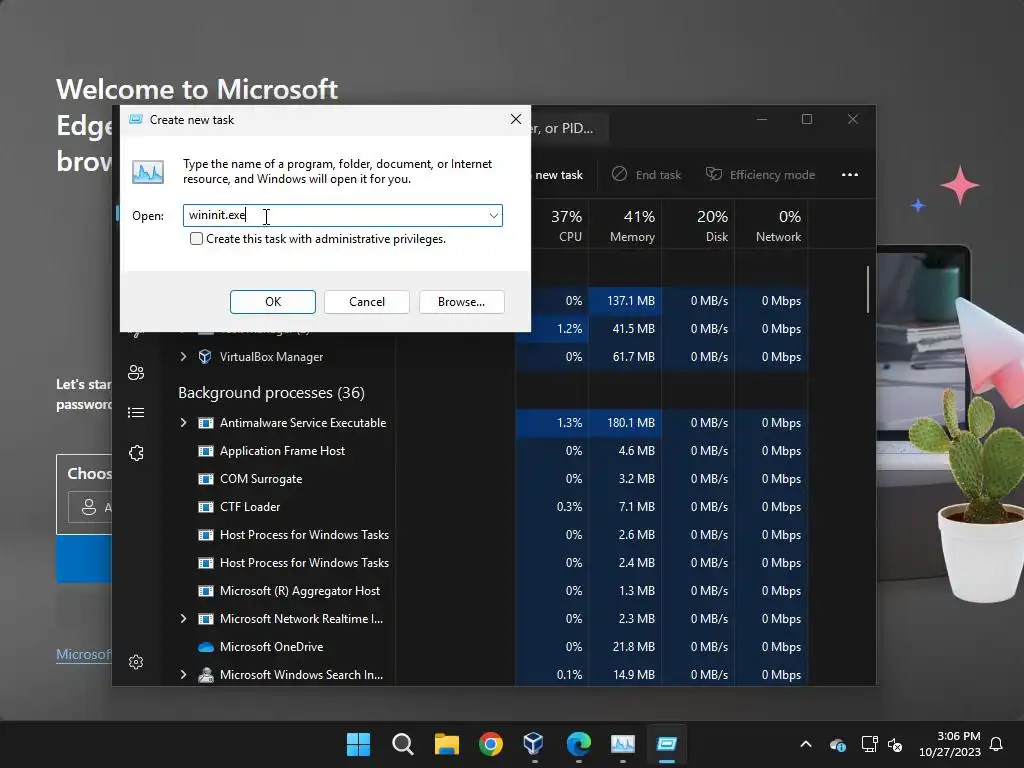This screenshot has width=1024, height=768.
Task: Launch Google Chrome from taskbar
Action: pos(490,744)
